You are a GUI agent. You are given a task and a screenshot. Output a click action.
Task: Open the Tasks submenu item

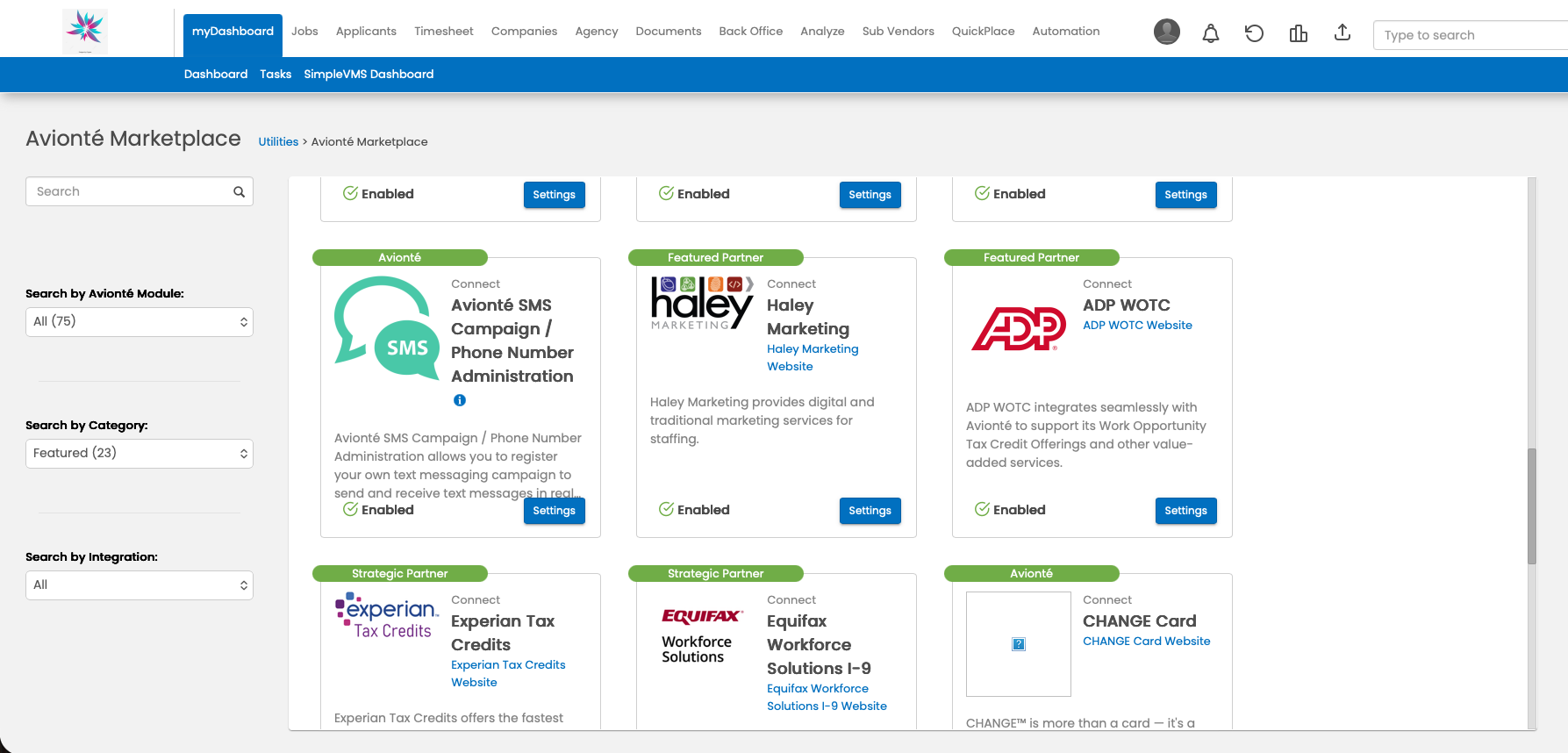point(276,75)
